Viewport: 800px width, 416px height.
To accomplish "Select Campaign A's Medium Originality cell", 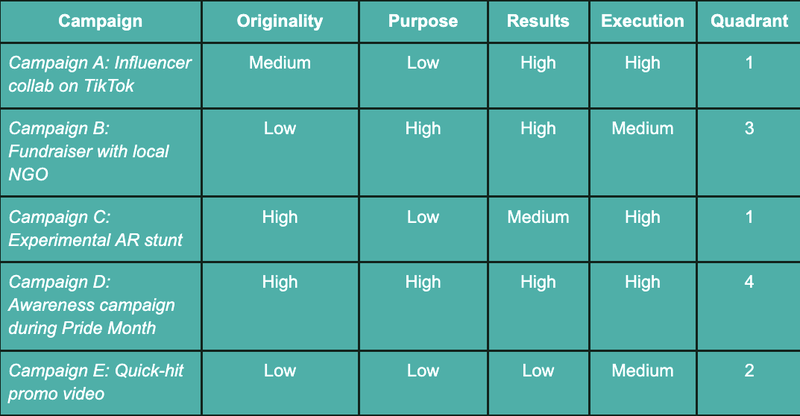I will [x=279, y=63].
